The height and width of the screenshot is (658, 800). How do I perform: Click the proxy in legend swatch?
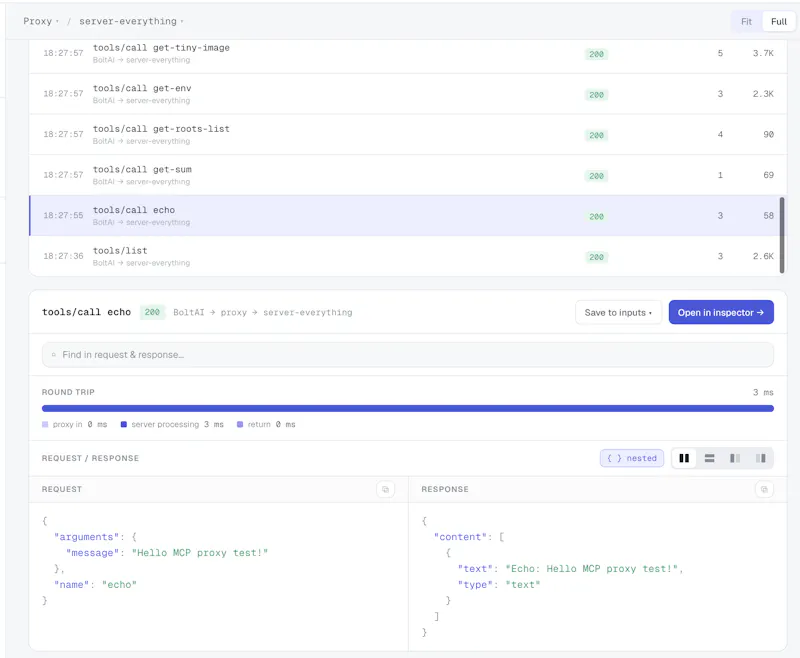click(x=45, y=424)
